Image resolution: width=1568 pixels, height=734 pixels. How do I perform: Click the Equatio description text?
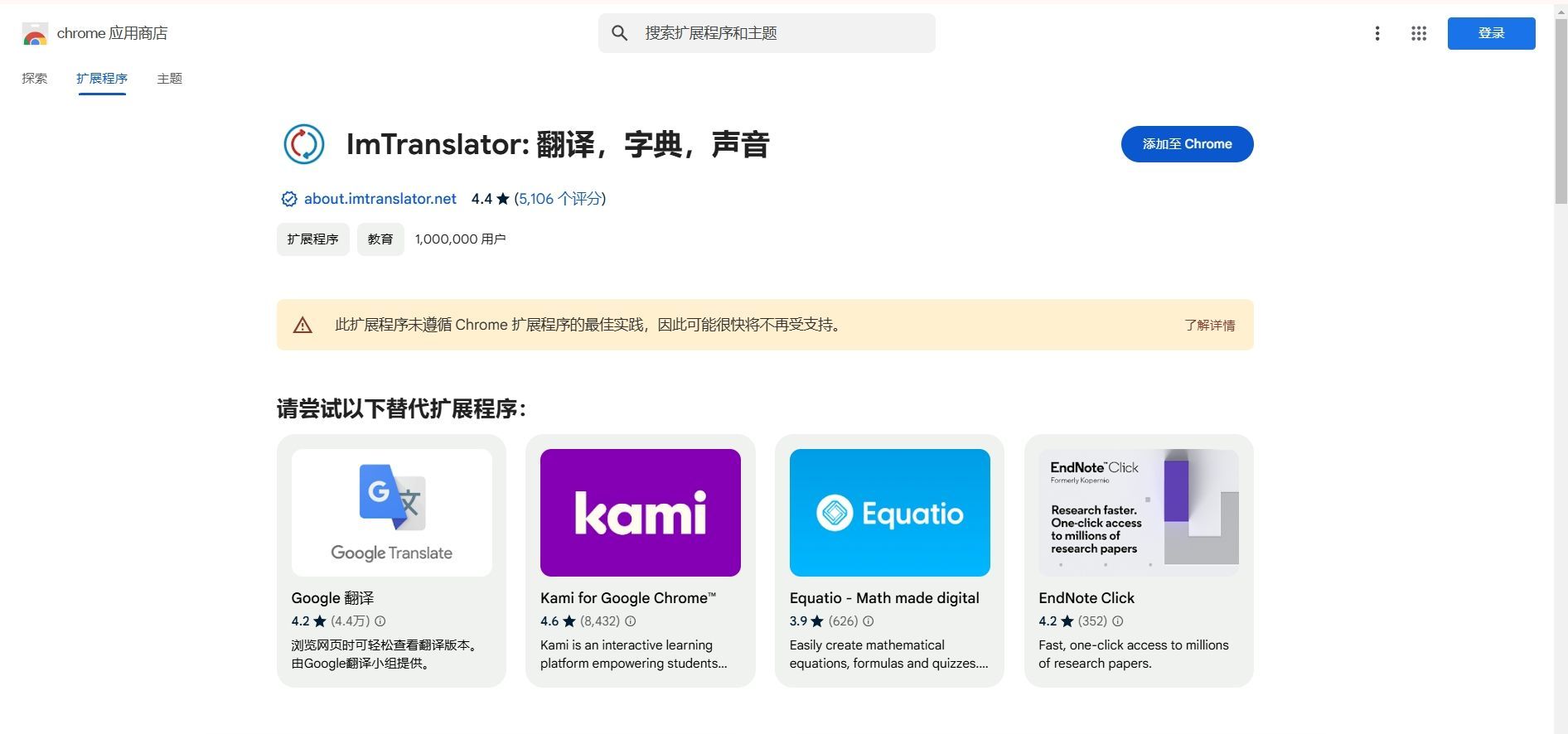click(888, 654)
